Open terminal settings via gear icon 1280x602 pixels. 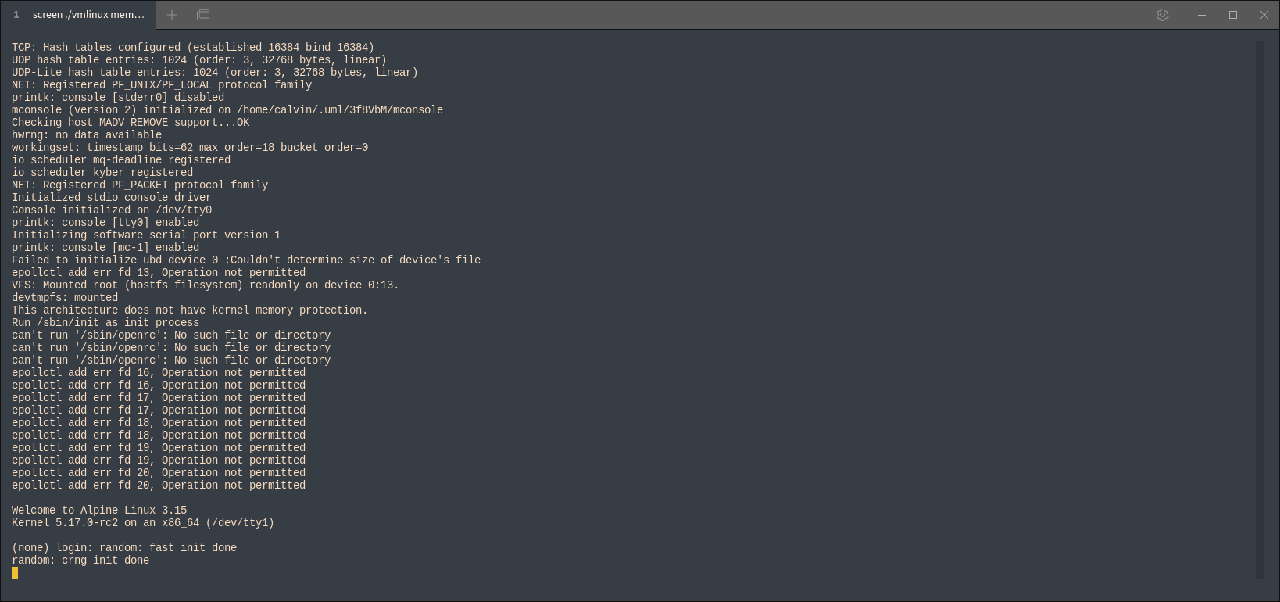pyautogui.click(x=1162, y=15)
